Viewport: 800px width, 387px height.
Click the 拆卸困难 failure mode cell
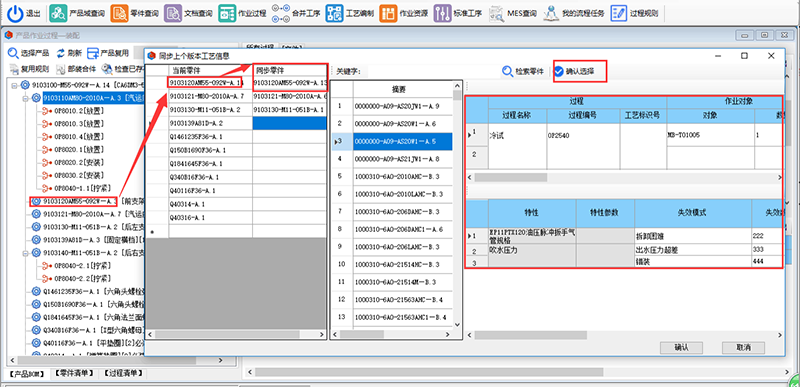[x=693, y=236]
